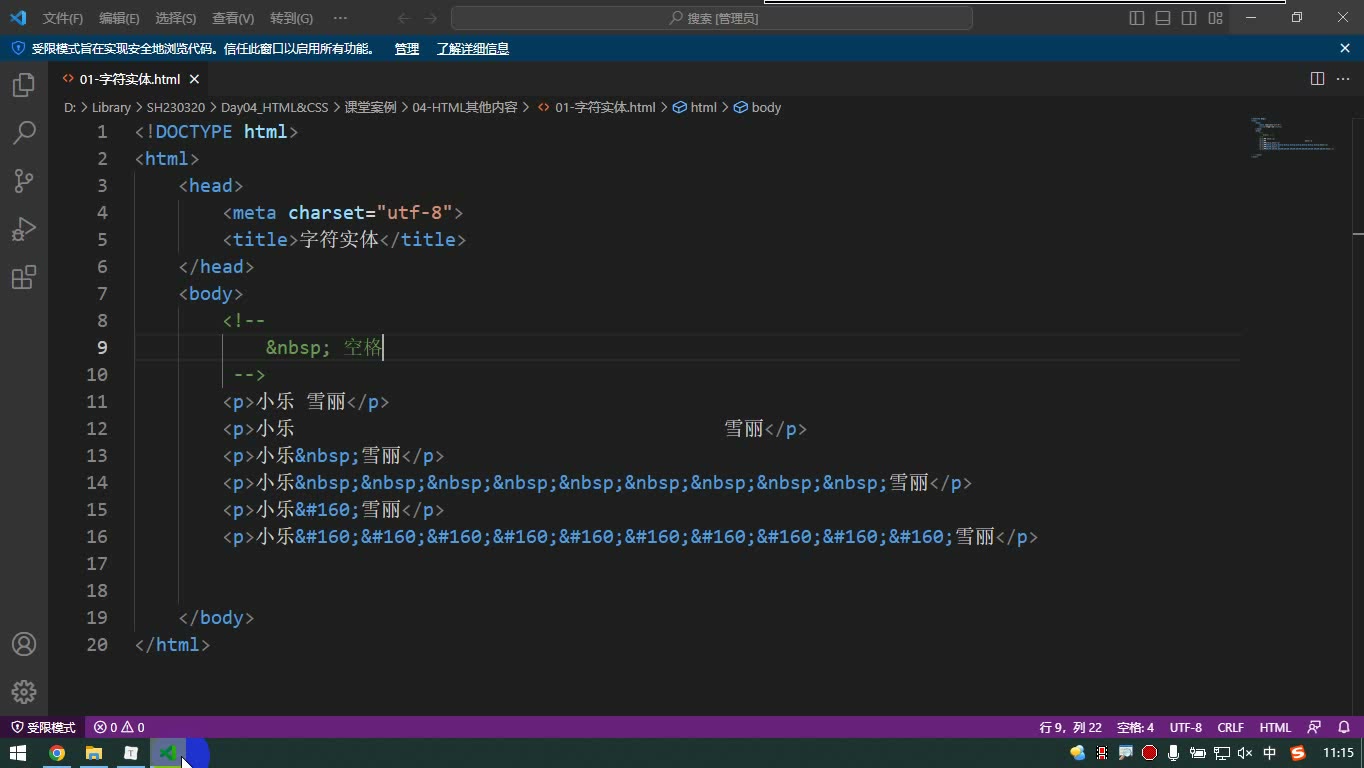Split the editor to the right
The height and width of the screenshot is (768, 1364).
pyautogui.click(x=1317, y=79)
